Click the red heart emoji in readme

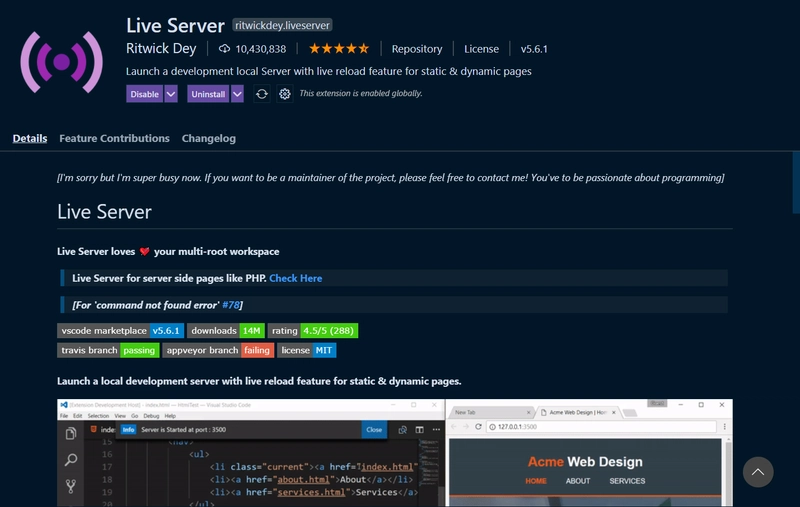(x=144, y=251)
